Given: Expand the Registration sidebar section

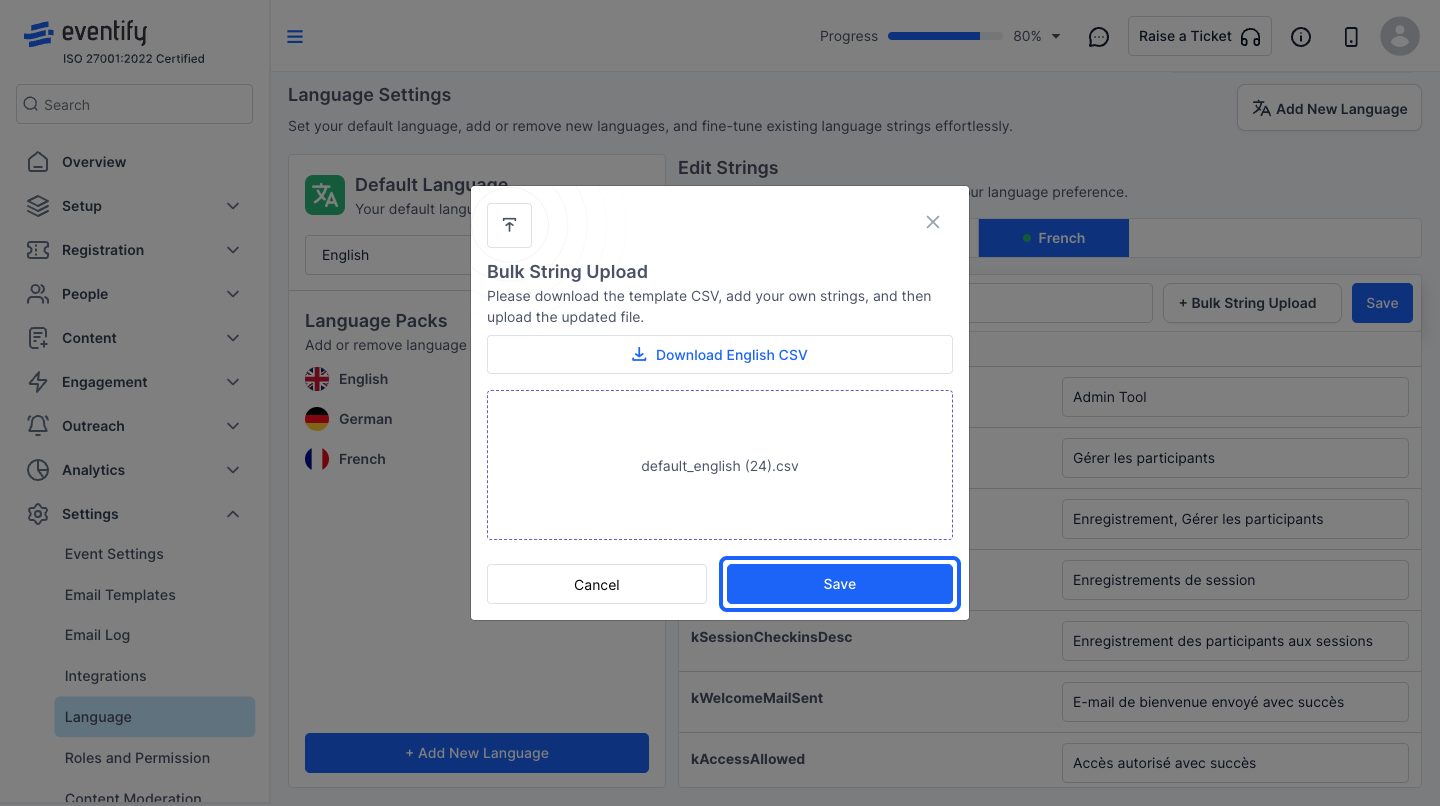Looking at the screenshot, I should (x=233, y=250).
